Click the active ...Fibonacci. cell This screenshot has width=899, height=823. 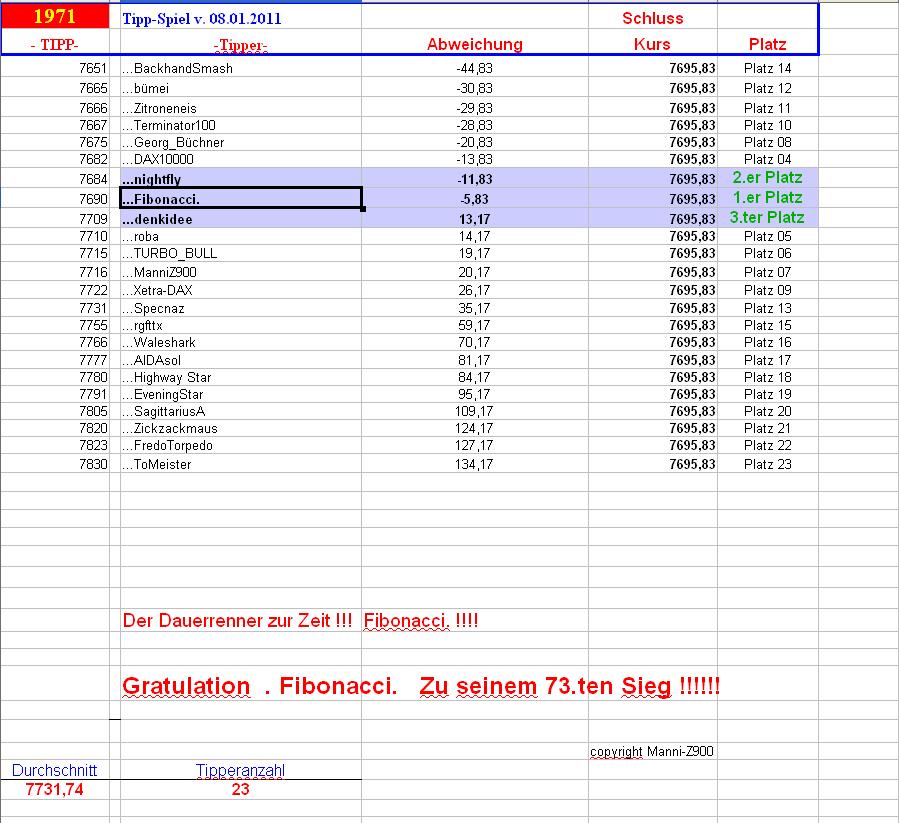240,198
